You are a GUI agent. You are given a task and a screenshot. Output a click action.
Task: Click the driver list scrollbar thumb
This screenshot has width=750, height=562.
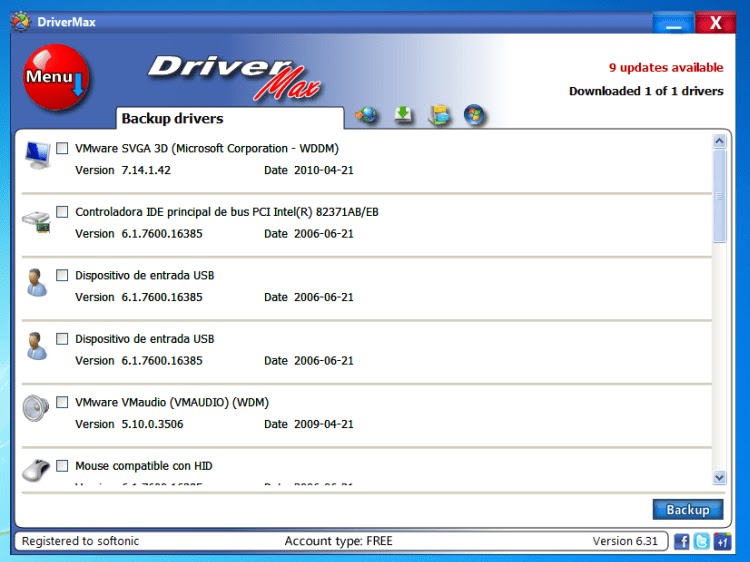coord(719,196)
